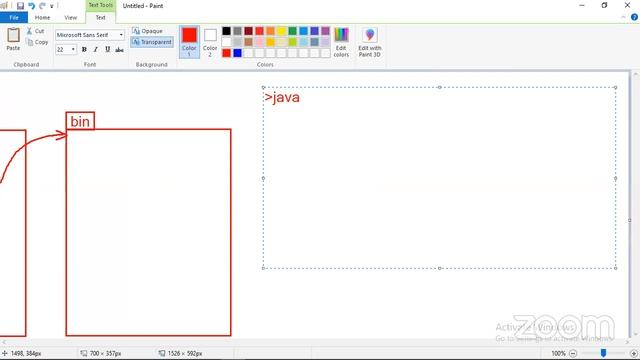Set text background to Transparent

click(152, 42)
